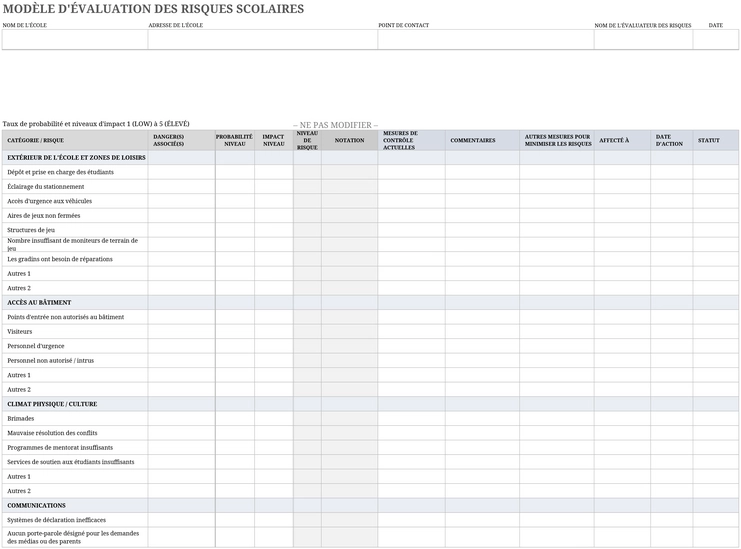
Task: Select Systèmes de déclaration inefficaces cell
Action: (x=75, y=520)
